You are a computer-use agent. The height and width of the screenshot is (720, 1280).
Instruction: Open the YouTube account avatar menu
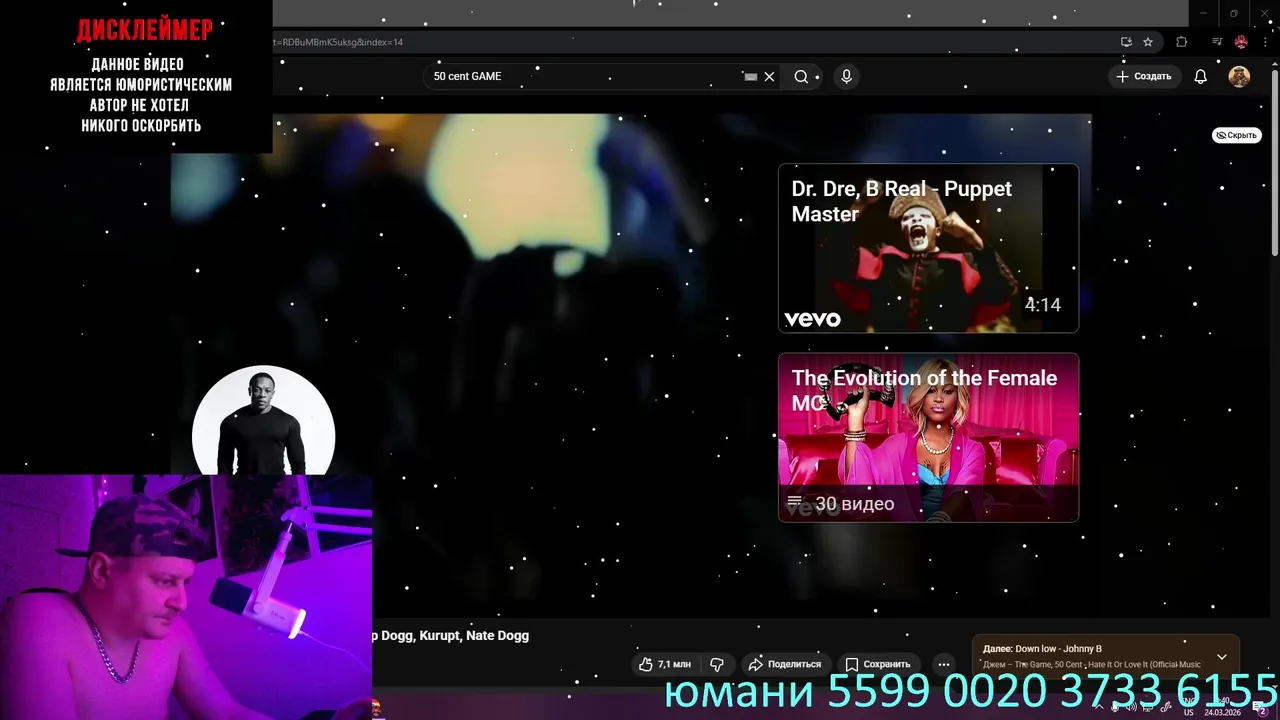(x=1239, y=77)
